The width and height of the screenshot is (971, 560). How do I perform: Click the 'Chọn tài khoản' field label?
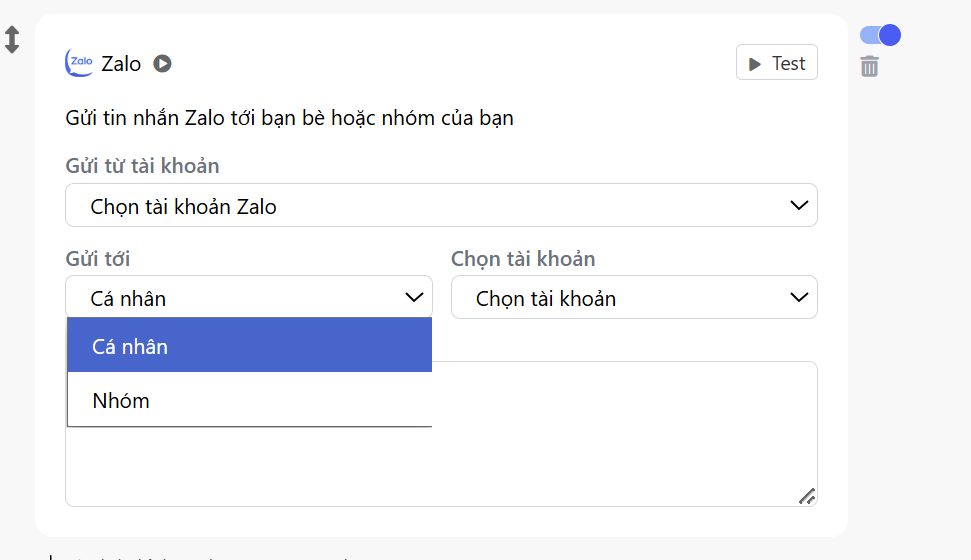(x=523, y=259)
